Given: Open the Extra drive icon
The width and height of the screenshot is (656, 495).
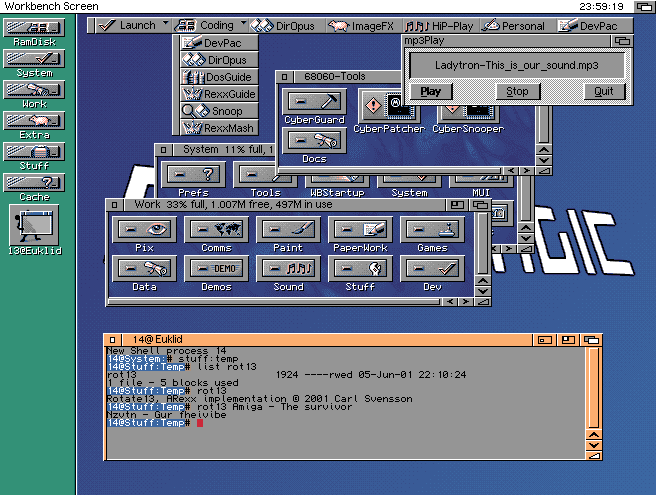Looking at the screenshot, I should [34, 121].
